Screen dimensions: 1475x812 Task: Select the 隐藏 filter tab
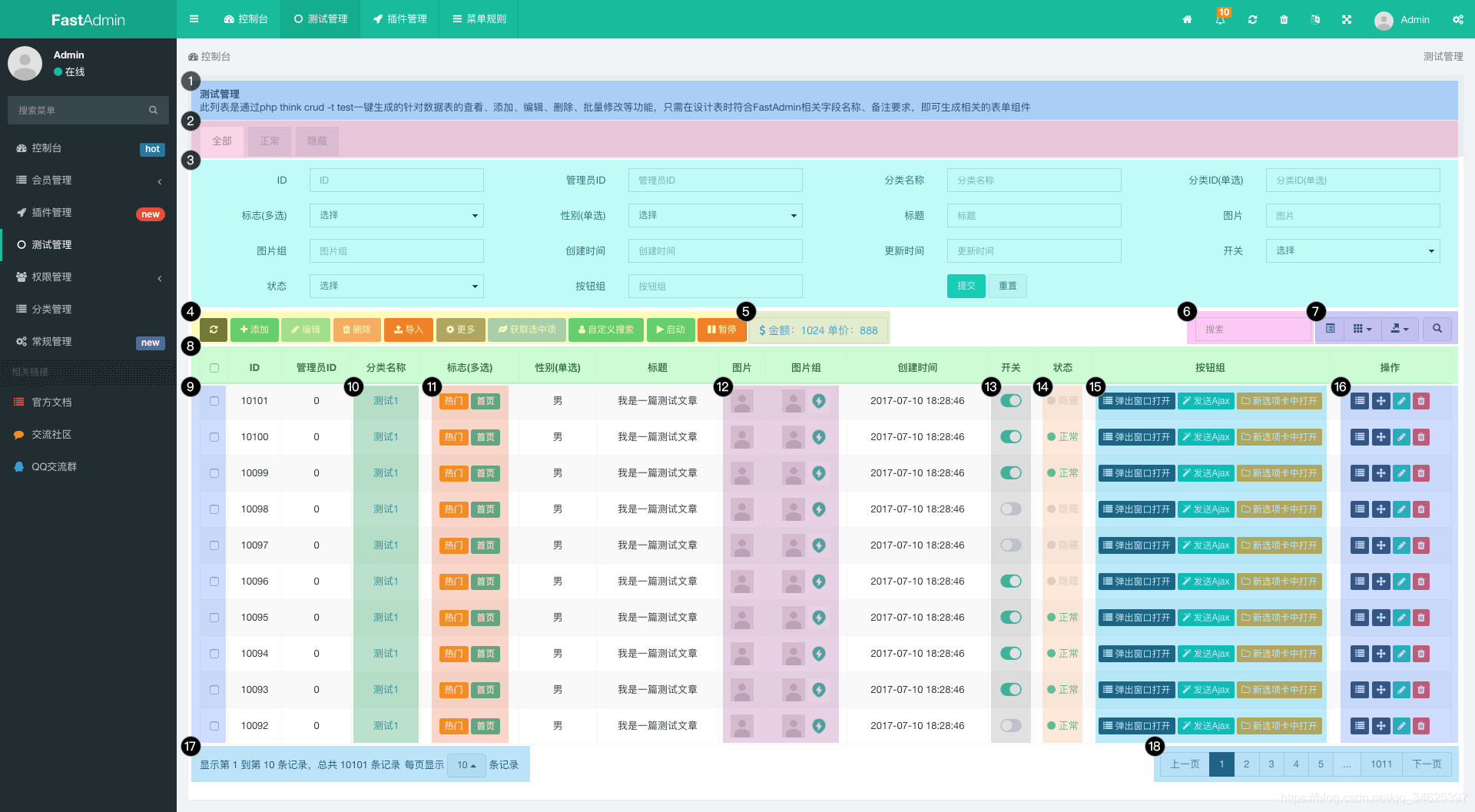pyautogui.click(x=317, y=141)
